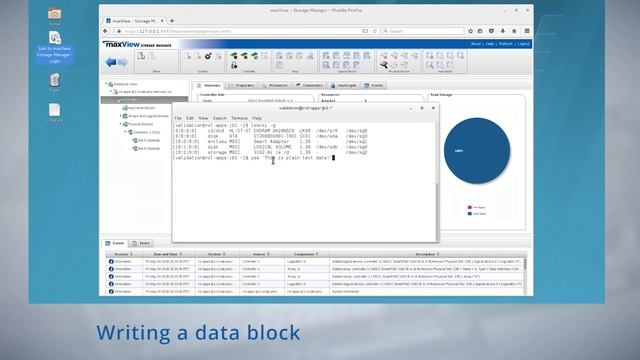This screenshot has height=360, width=640.
Task: Switch to the Resources tab
Action: point(275,85)
